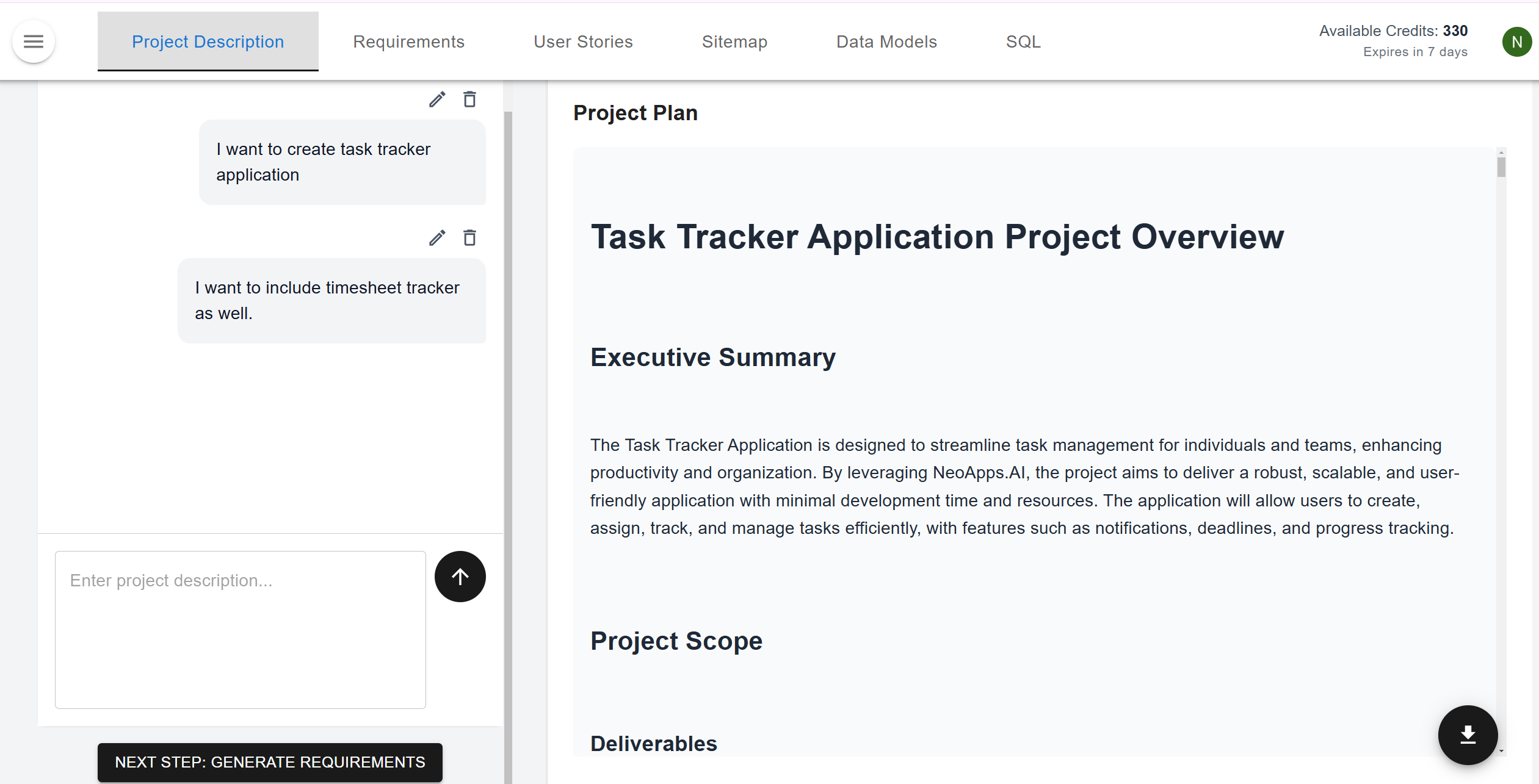Open the user avatar N menu
This screenshot has width=1539, height=784.
(x=1516, y=42)
